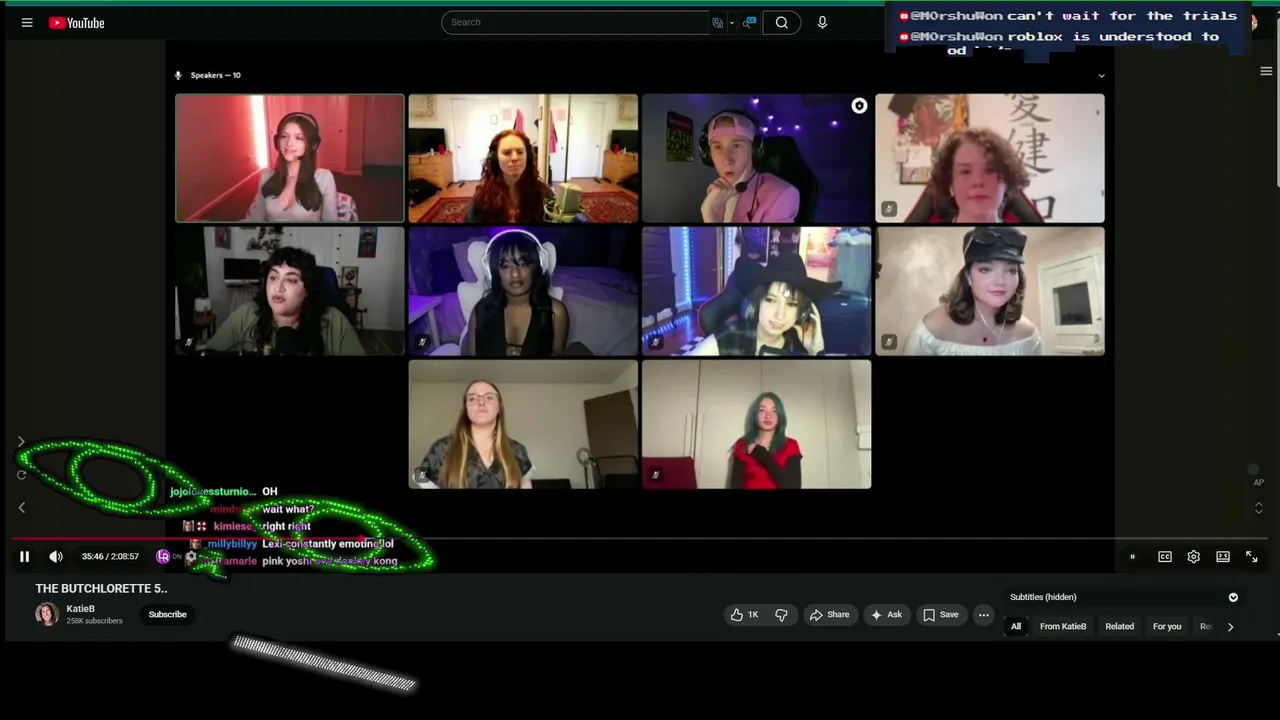Click the gear icon next to LR toggle
This screenshot has width=1280, height=720.
click(x=191, y=557)
